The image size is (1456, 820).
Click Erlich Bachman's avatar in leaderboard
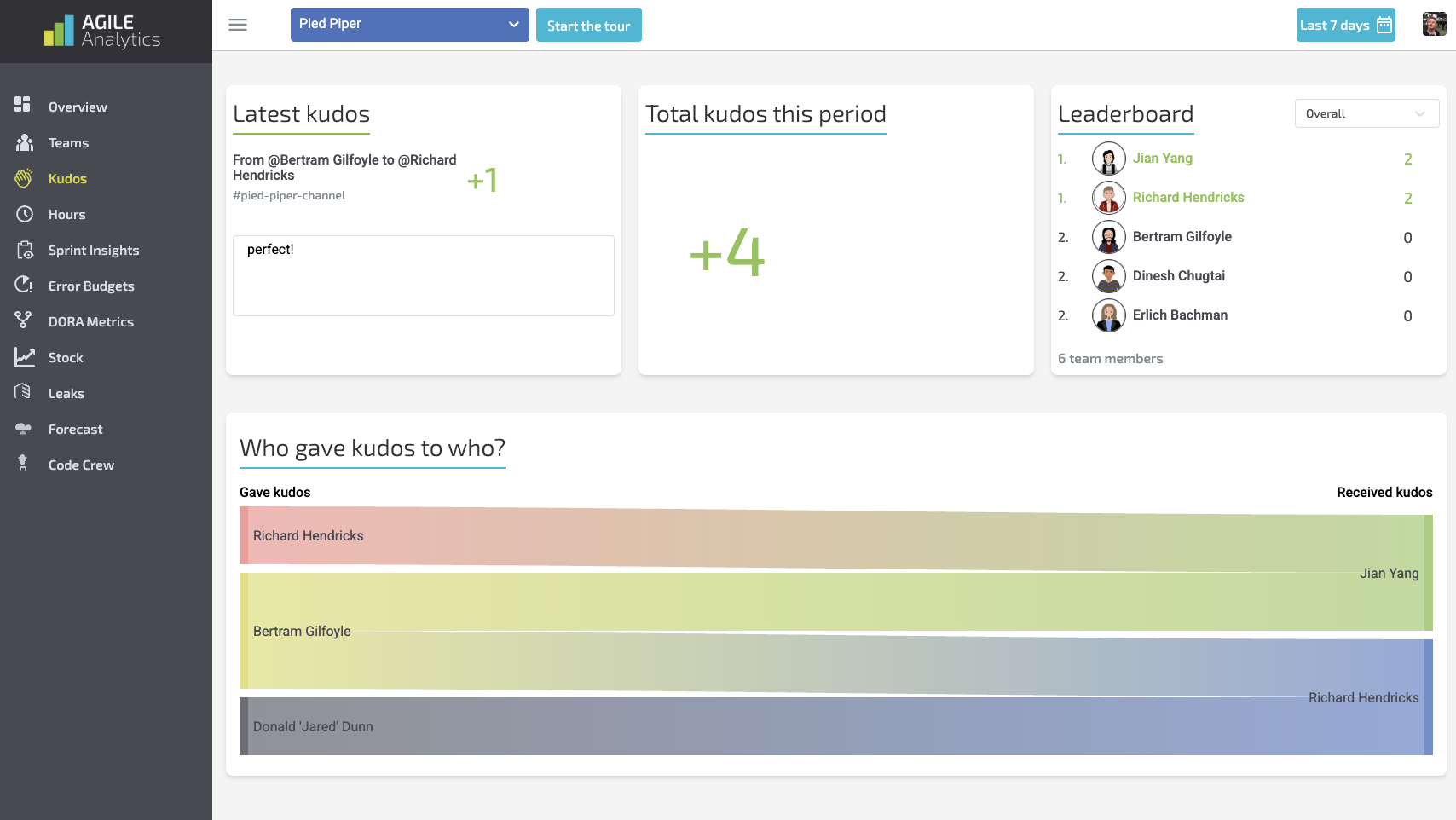[x=1108, y=315]
